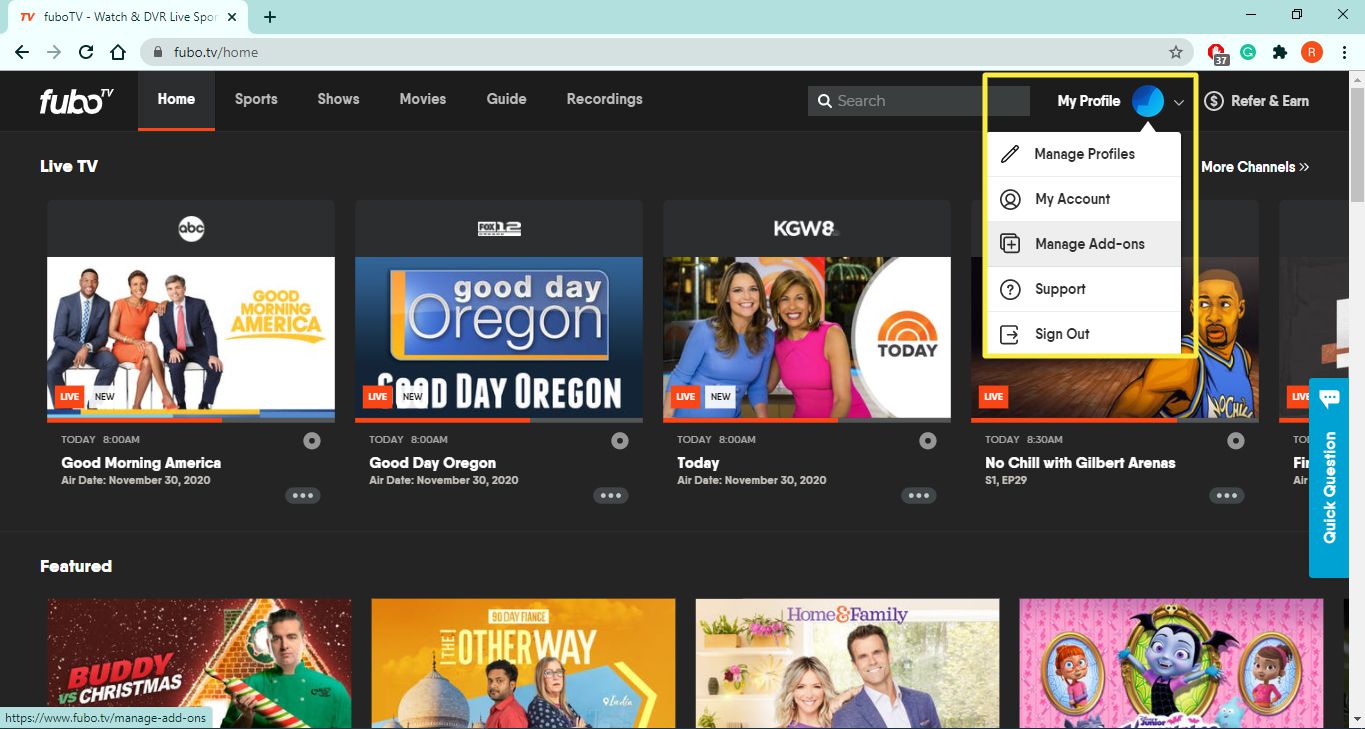1365x729 pixels.
Task: Click the fuboTV browser tab
Action: pyautogui.click(x=126, y=17)
